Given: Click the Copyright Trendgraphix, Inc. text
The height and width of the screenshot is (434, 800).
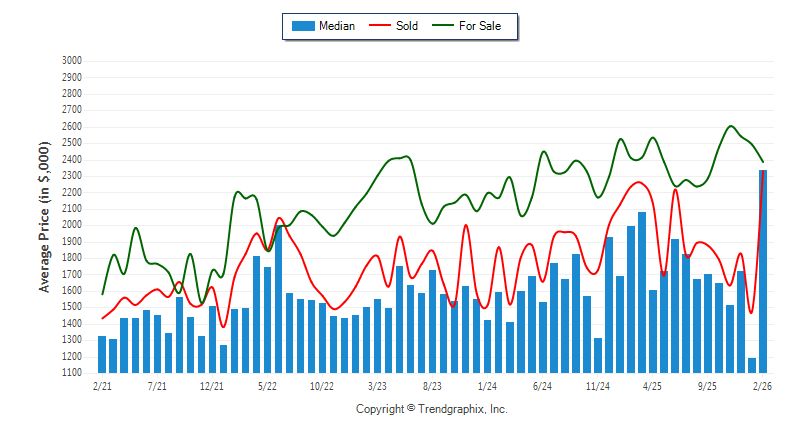Looking at the screenshot, I should coord(432,409).
